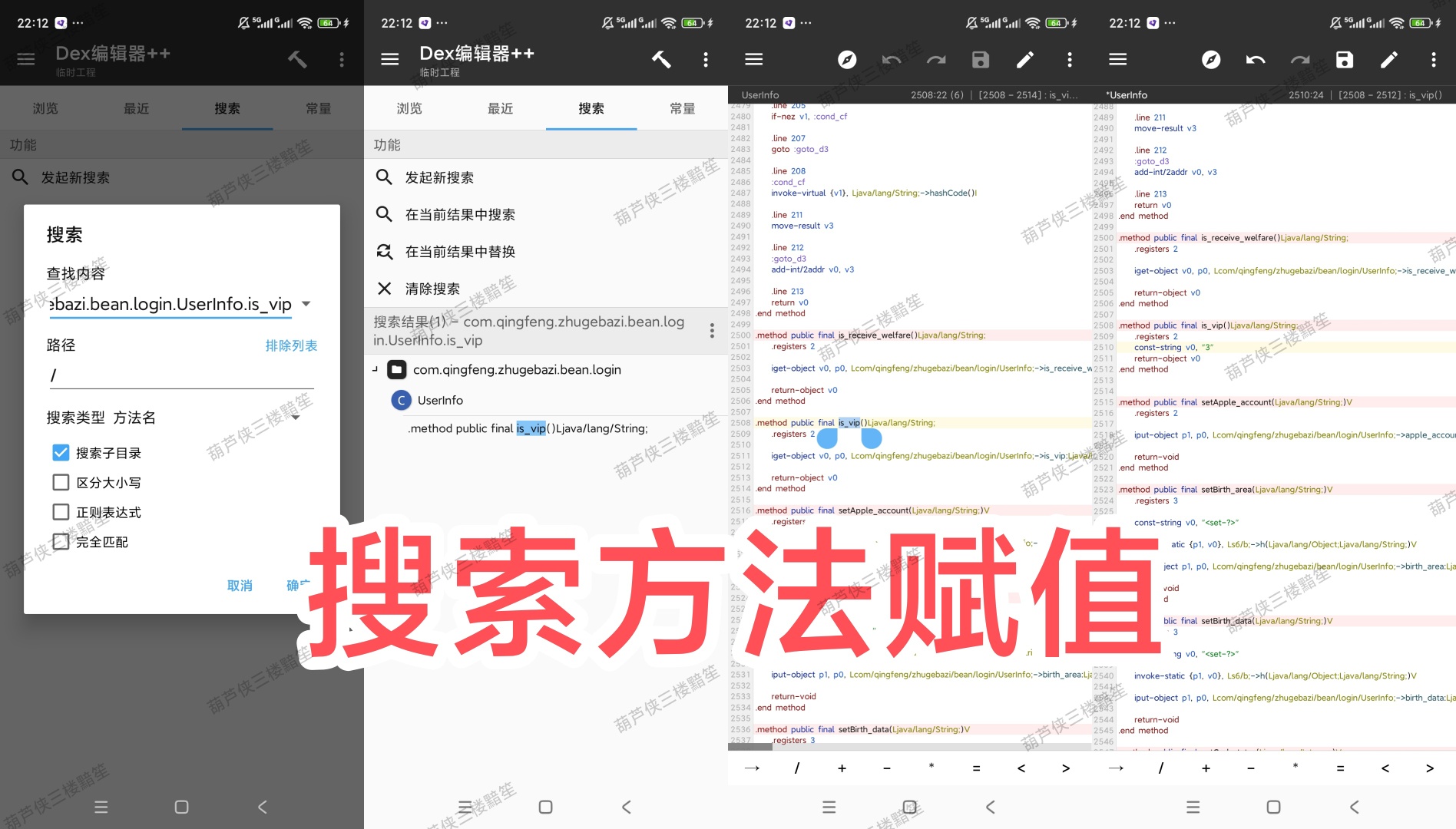Open hamburger menu in first Dex编辑器++ screen
The width and height of the screenshot is (1456, 829).
pyautogui.click(x=26, y=59)
